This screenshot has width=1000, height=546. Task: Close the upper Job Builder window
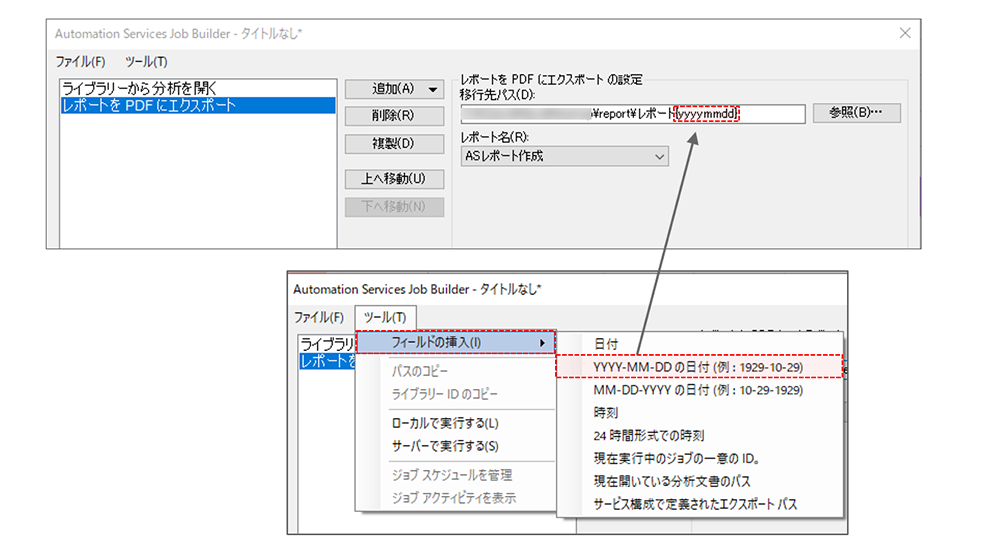pos(905,33)
